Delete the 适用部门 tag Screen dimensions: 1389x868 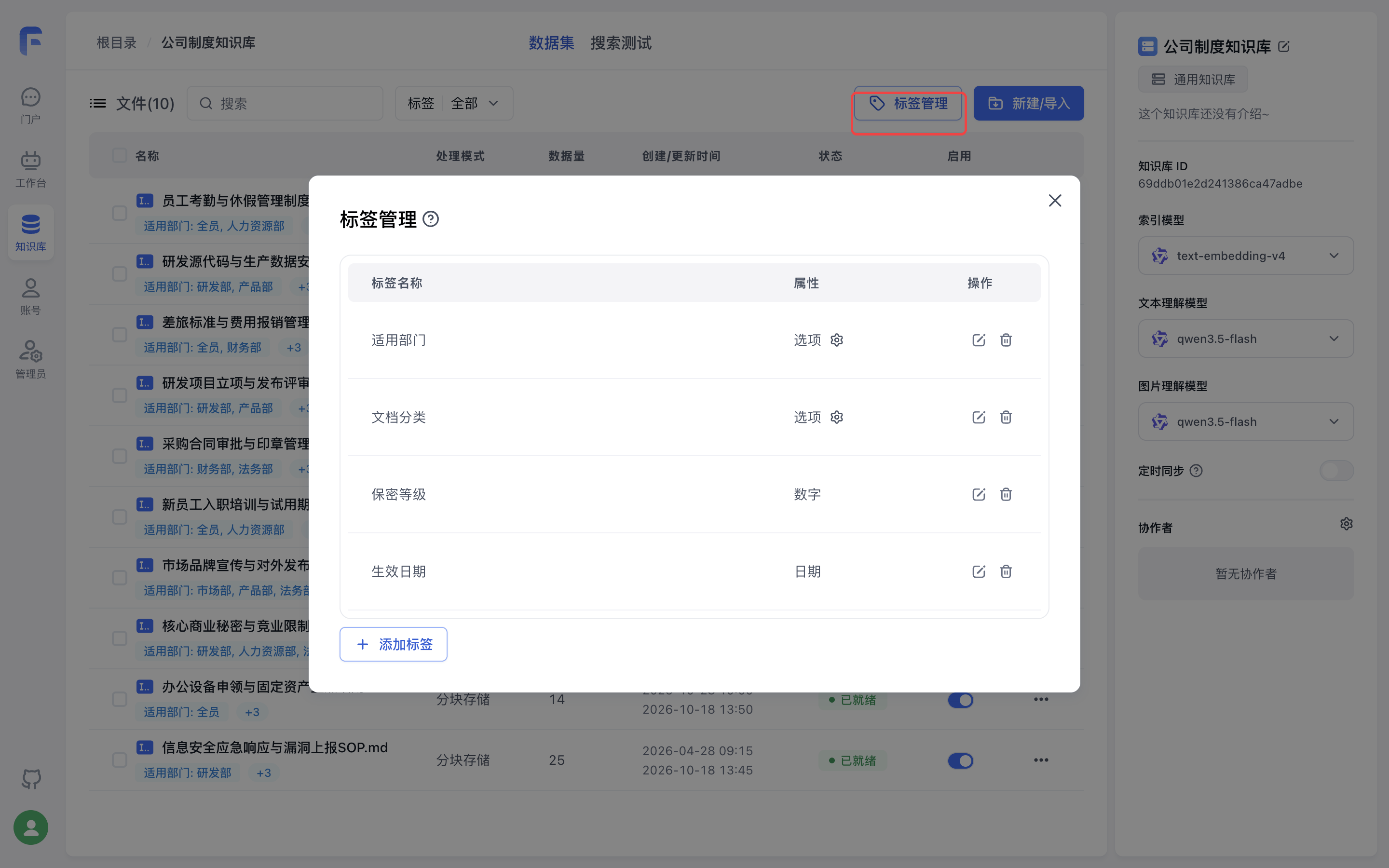(1006, 340)
